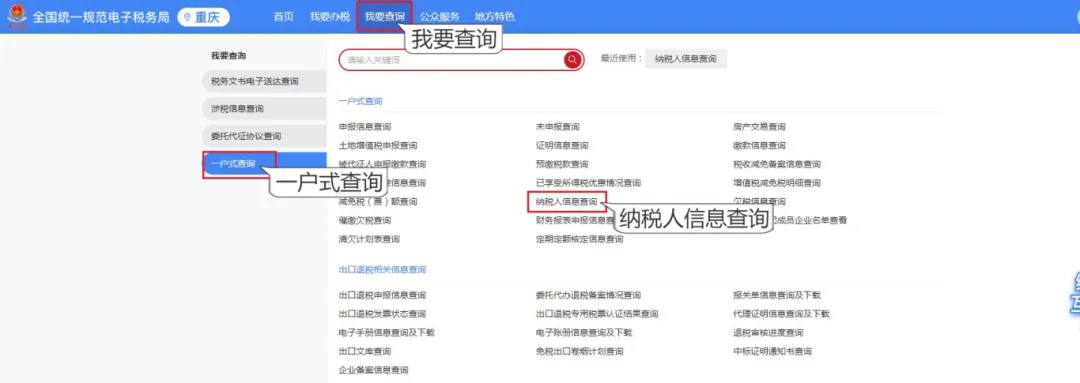Select 委托代征协议查询 in sidebar
The image size is (1080, 383).
coord(263,136)
